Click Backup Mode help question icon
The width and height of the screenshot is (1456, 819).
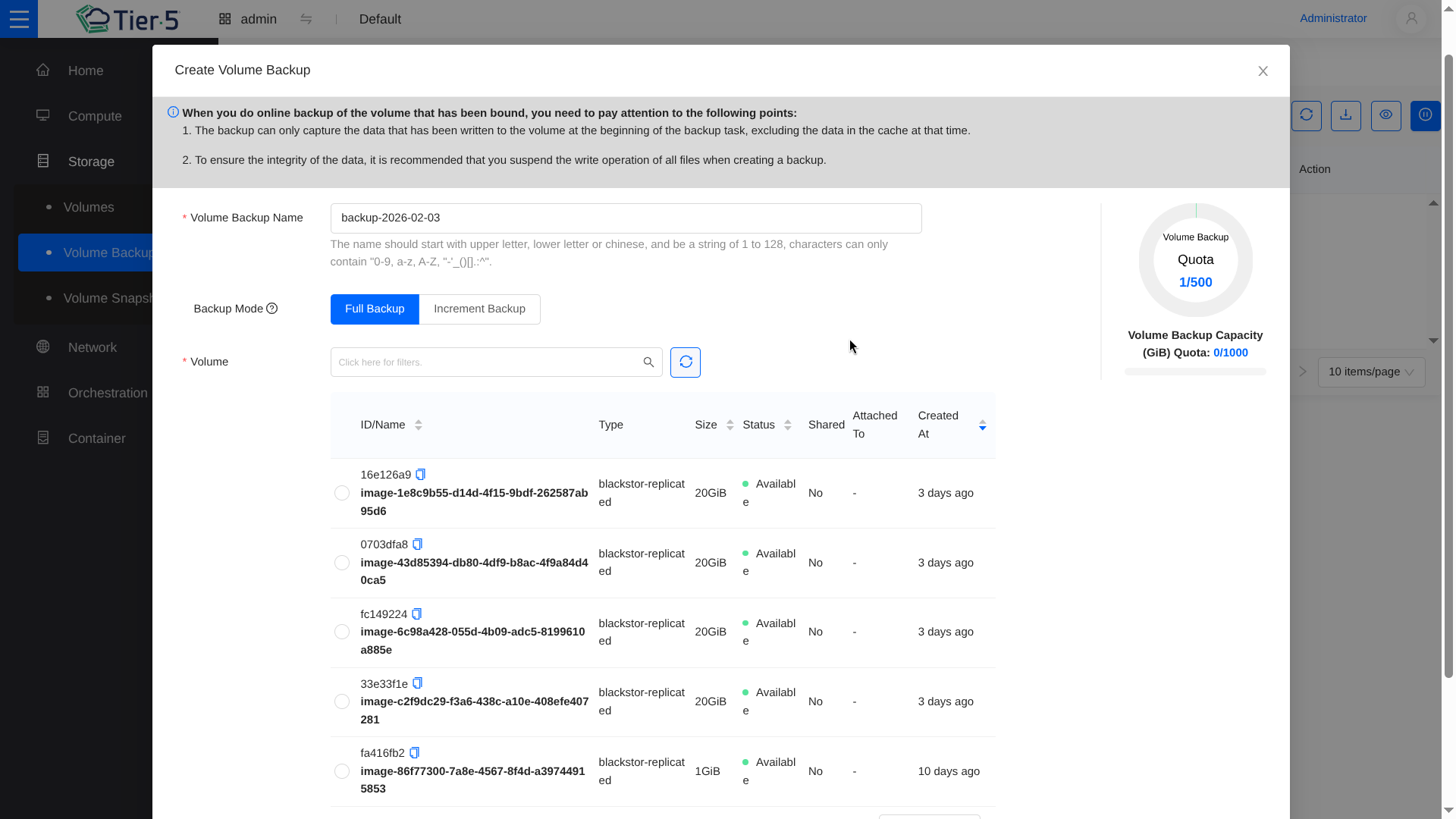click(x=272, y=309)
